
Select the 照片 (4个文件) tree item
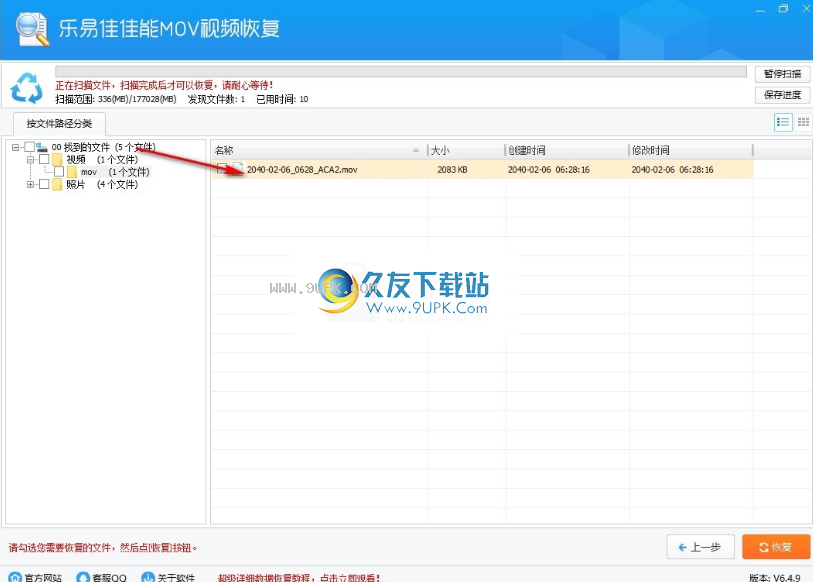[102, 184]
